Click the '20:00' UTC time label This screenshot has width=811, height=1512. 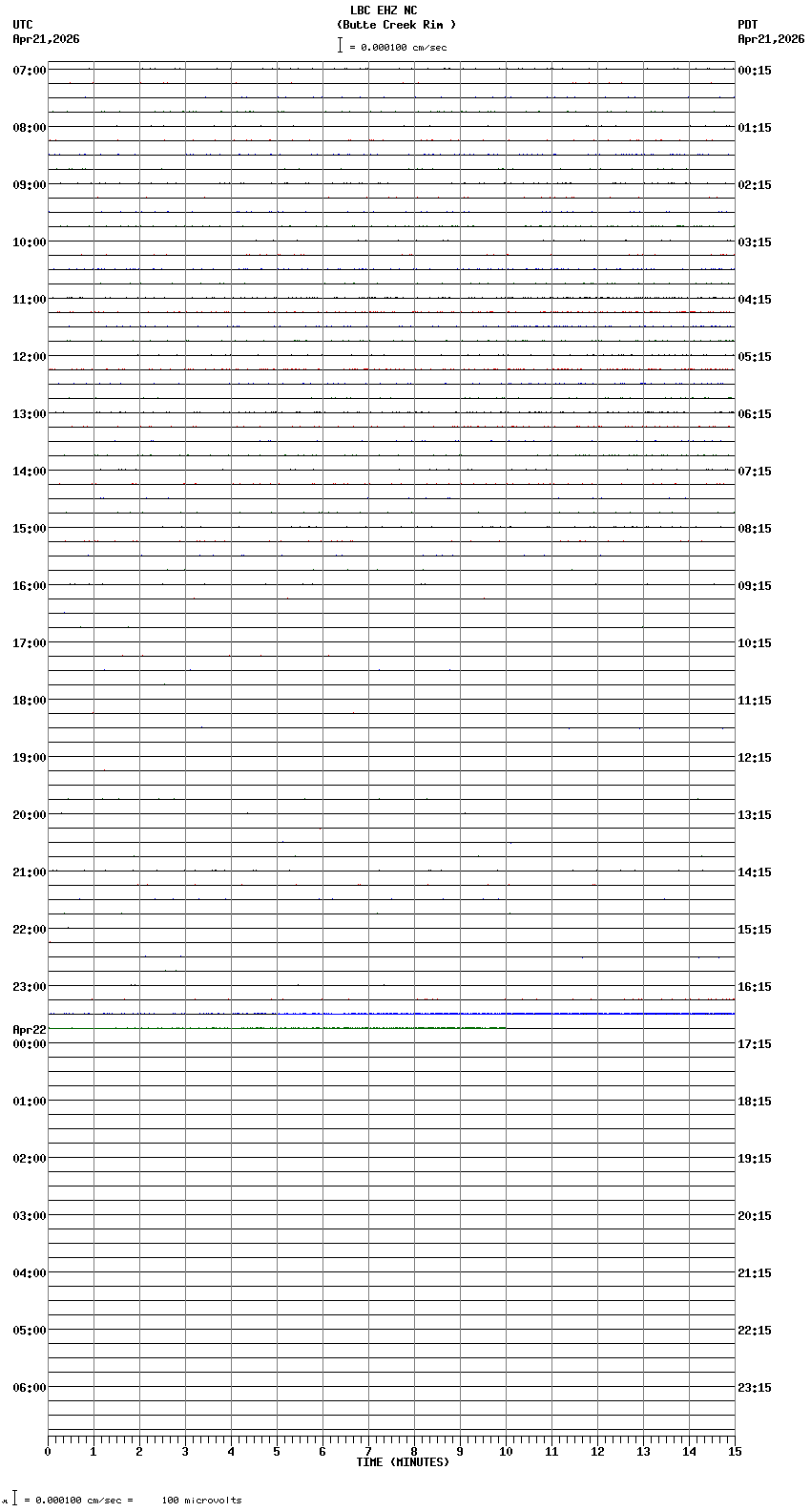coord(30,815)
